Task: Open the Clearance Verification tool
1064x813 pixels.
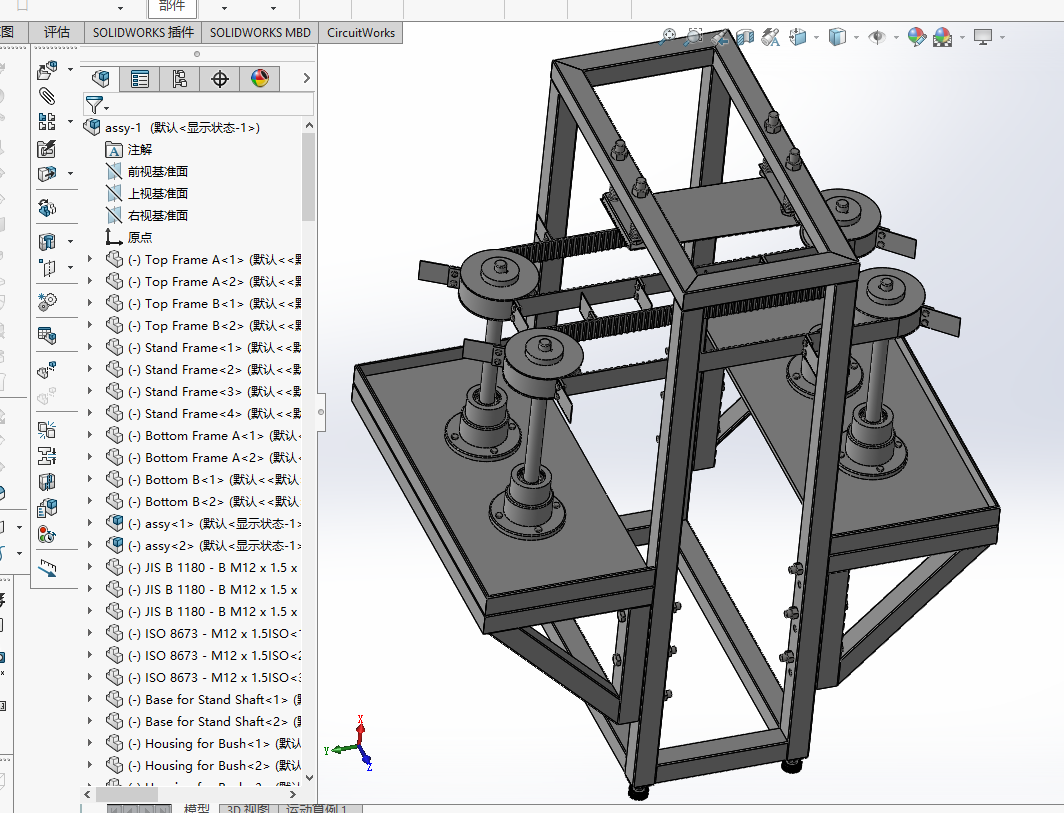Action: pyautogui.click(x=47, y=455)
